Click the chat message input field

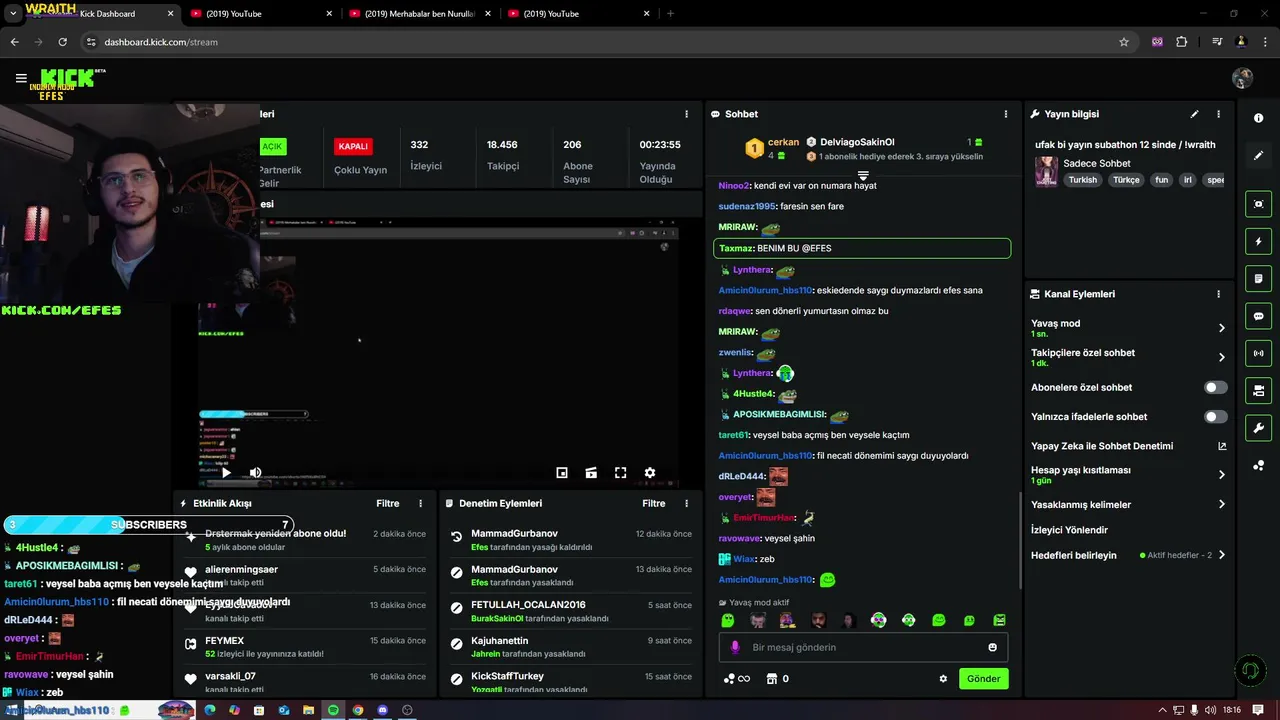(x=863, y=647)
